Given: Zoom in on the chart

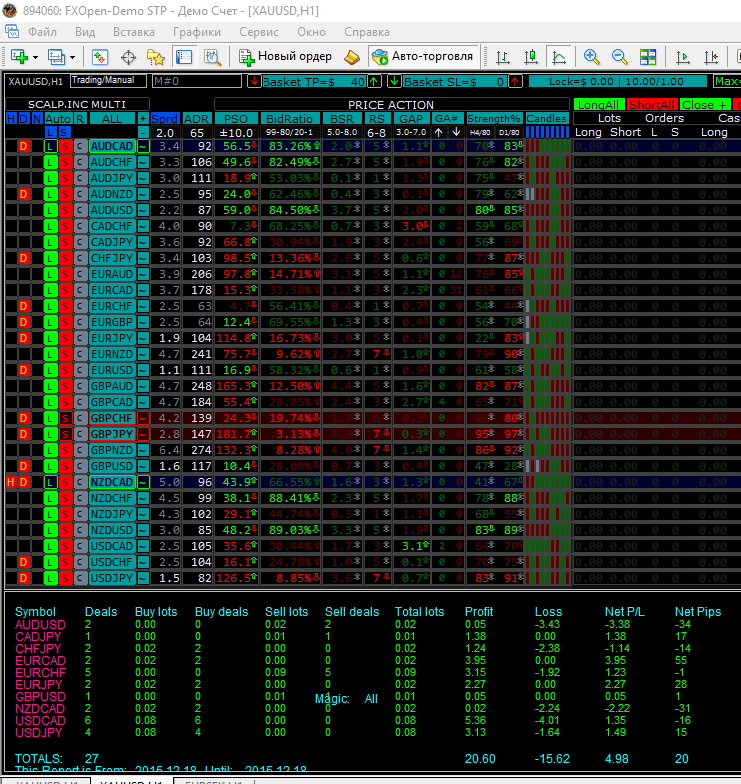Looking at the screenshot, I should 592,56.
